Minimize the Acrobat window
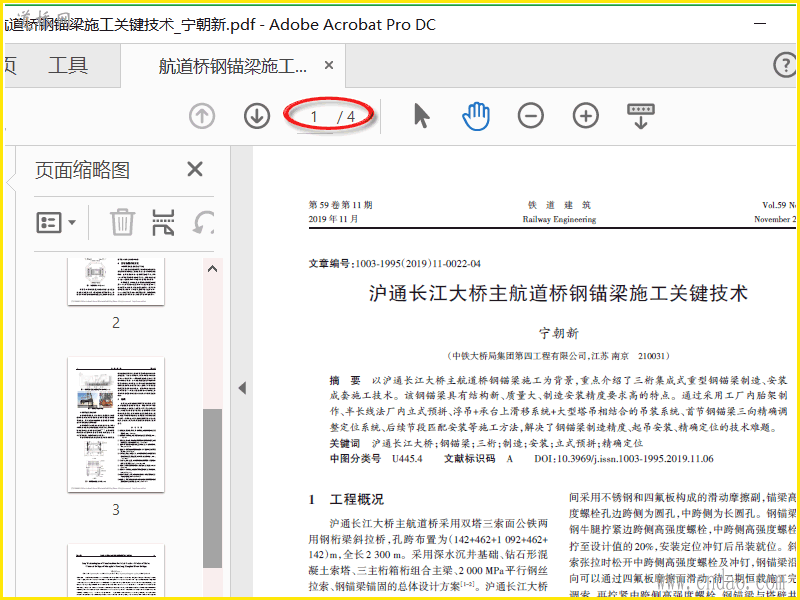The width and height of the screenshot is (800, 600). click(760, 23)
